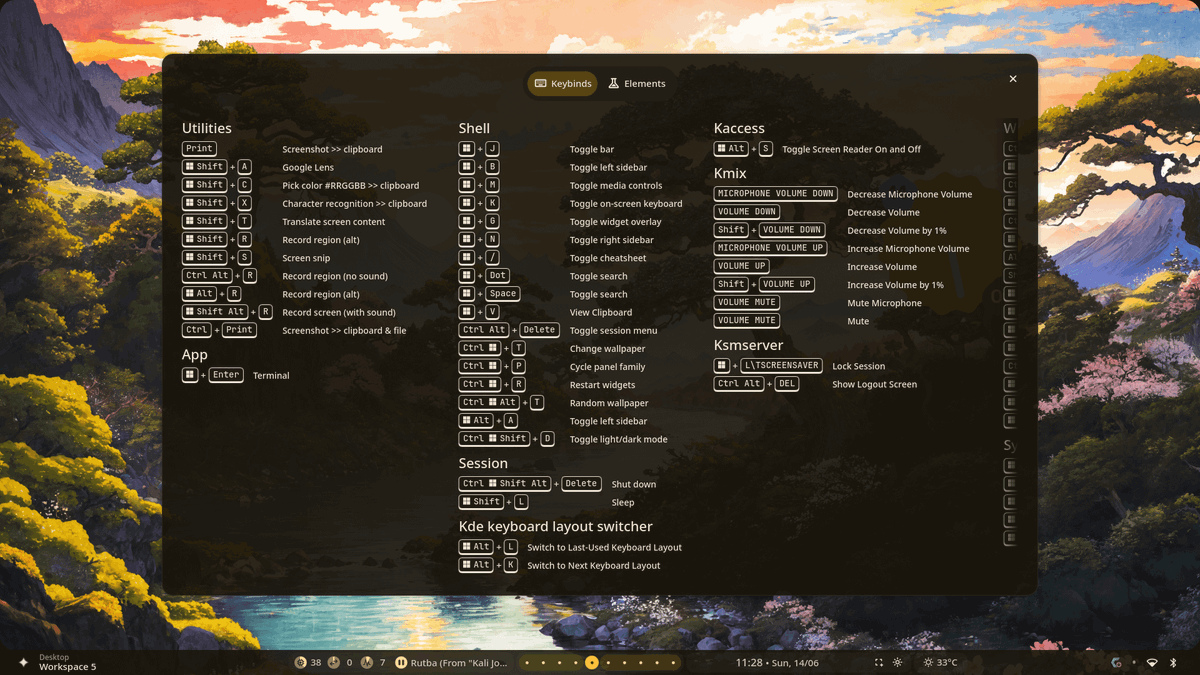Switch to the Elements tab

(637, 84)
